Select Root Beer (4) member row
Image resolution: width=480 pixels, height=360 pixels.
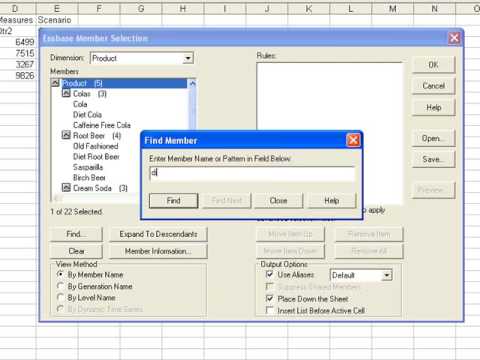97,136
